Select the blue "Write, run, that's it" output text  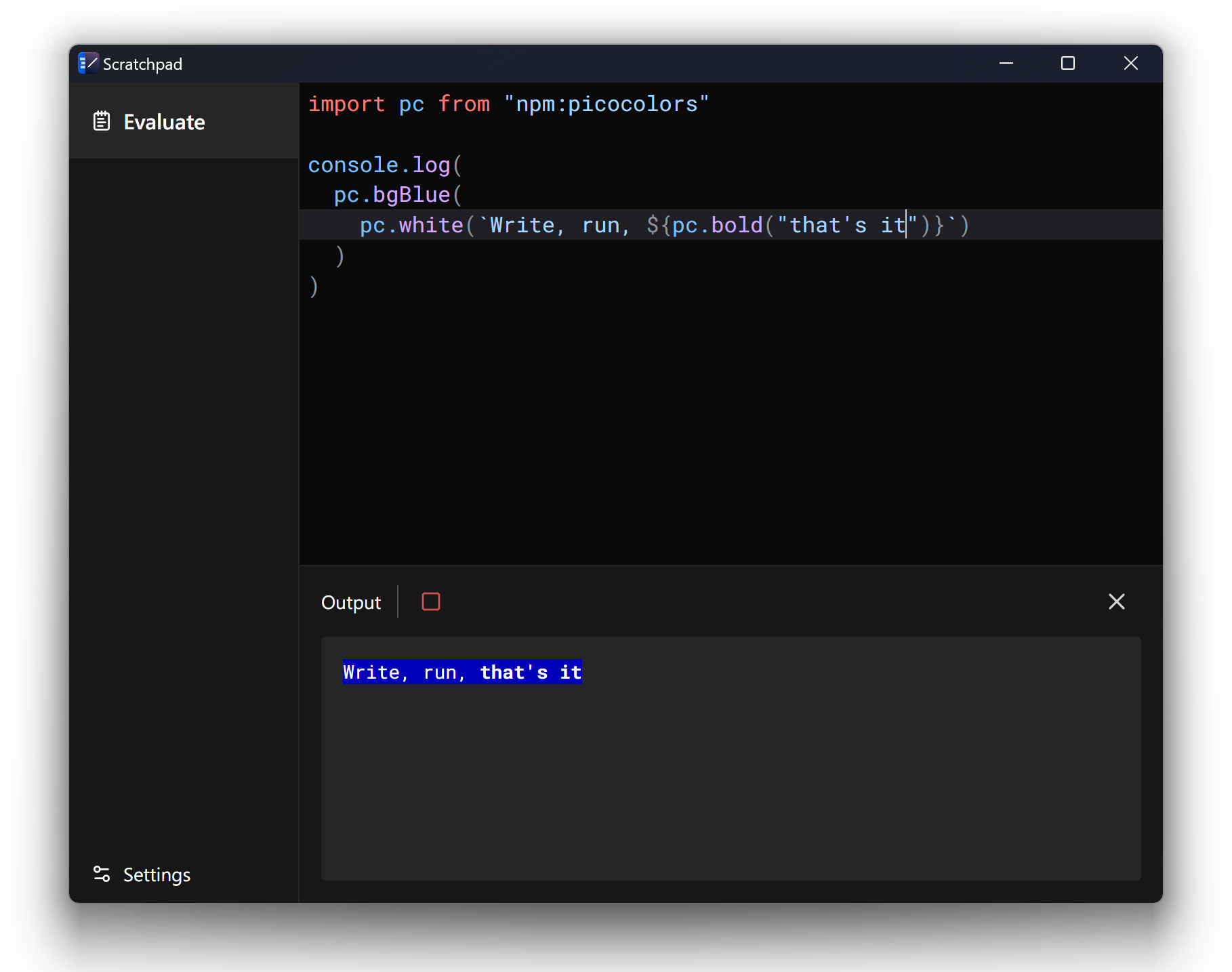pyautogui.click(x=461, y=671)
